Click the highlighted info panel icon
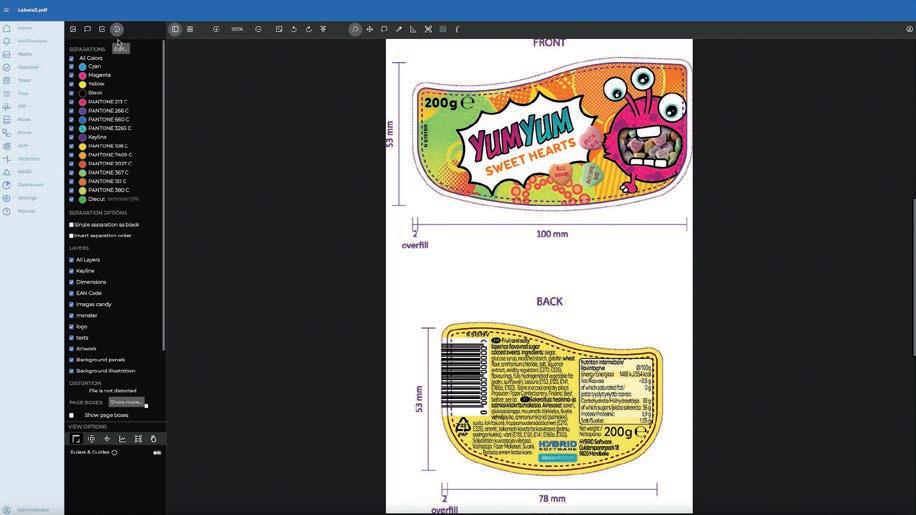This screenshot has width=916, height=515. (117, 29)
